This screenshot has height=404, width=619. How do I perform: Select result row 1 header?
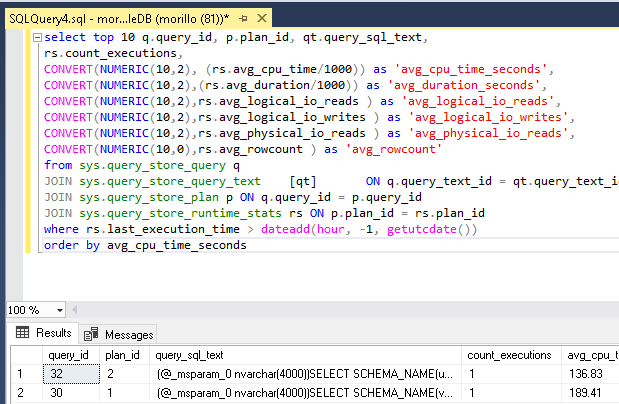26,374
